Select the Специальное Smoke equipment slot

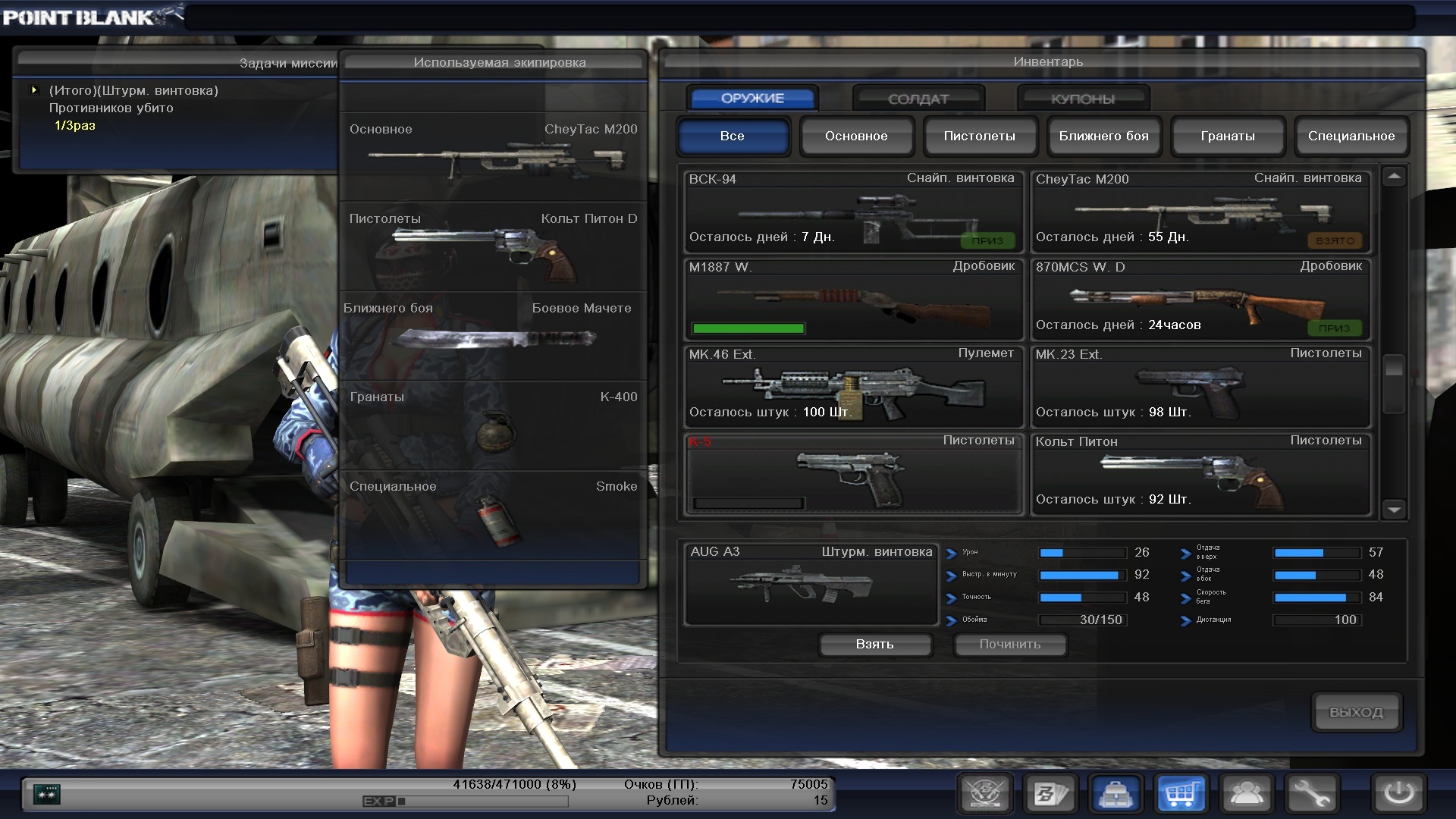click(493, 516)
